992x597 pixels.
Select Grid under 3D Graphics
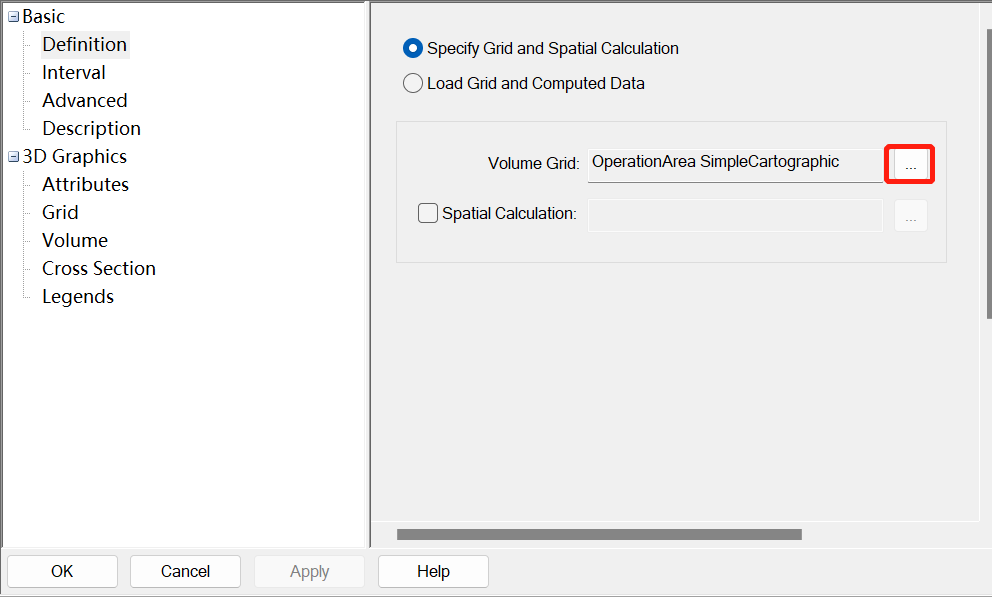tap(60, 213)
